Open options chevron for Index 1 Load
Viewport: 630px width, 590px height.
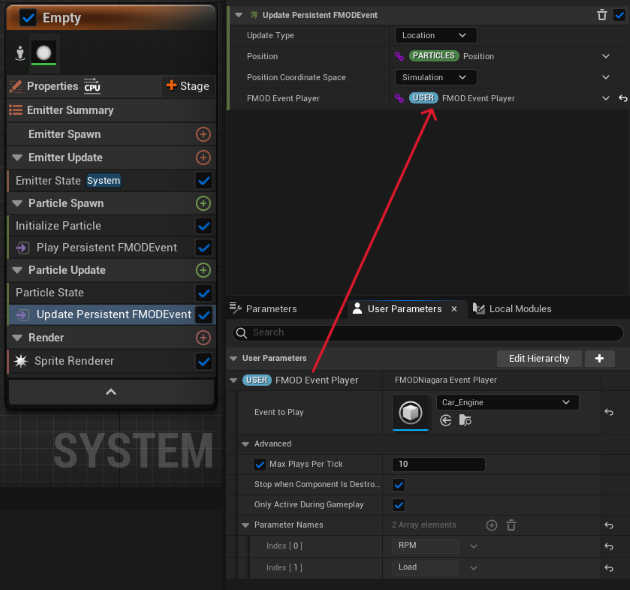[474, 568]
